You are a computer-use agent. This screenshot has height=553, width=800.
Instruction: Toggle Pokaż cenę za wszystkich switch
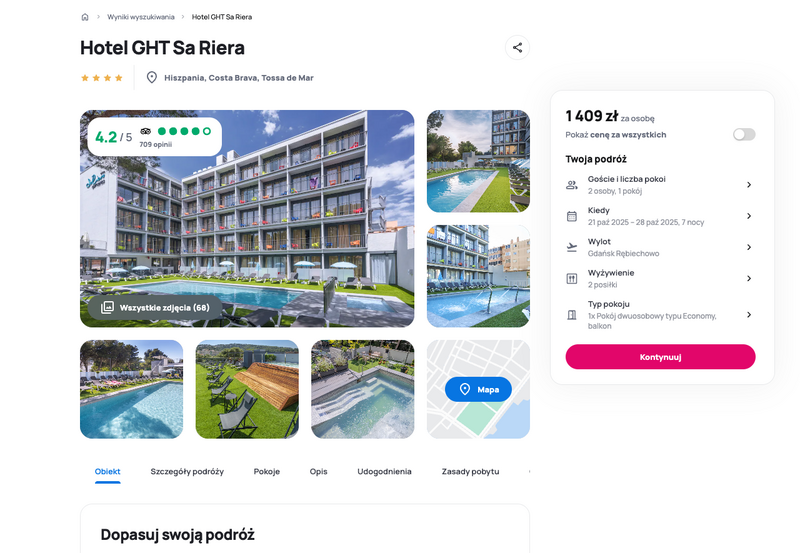[x=744, y=134]
